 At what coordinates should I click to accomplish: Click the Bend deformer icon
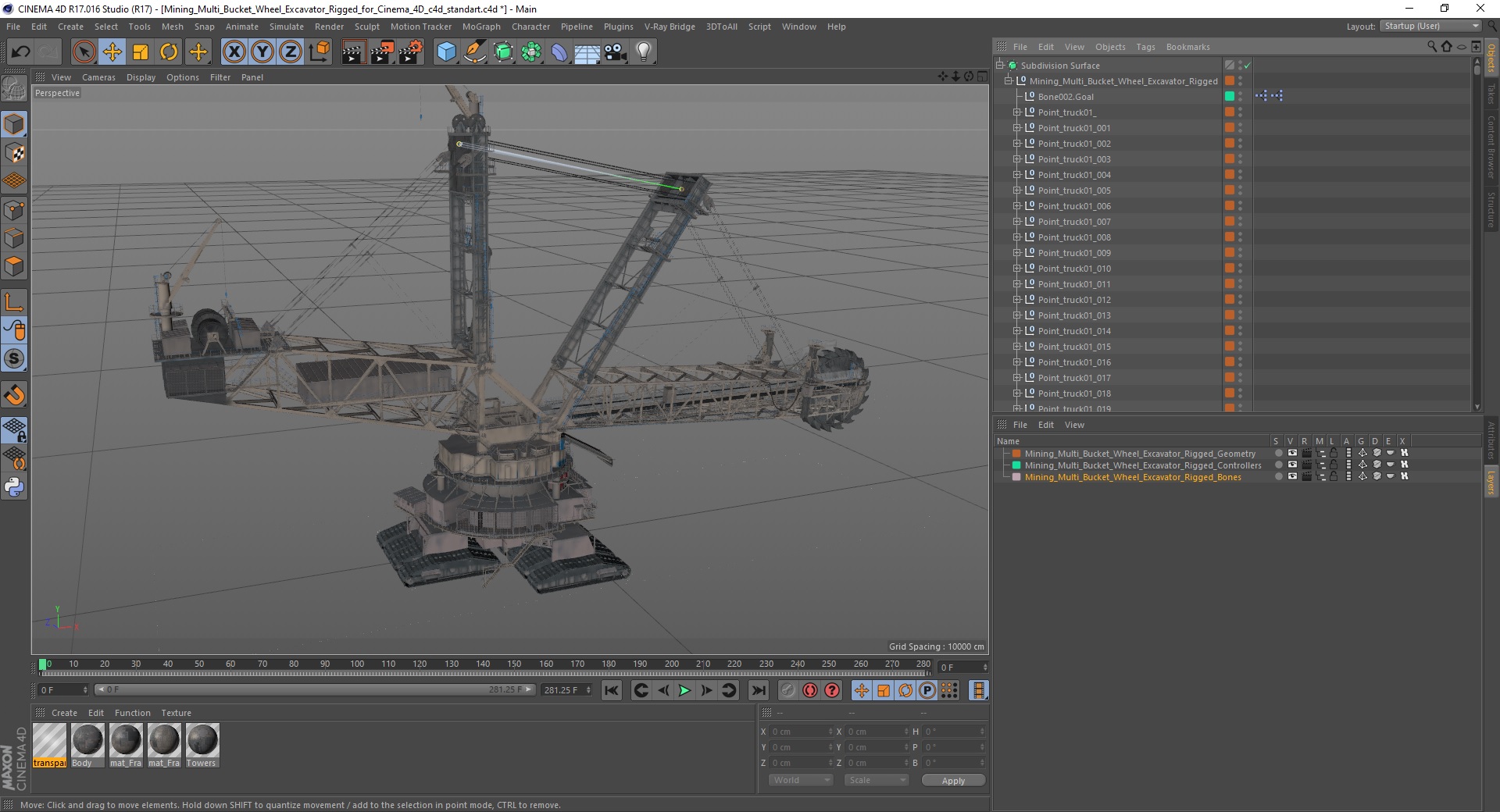point(559,52)
